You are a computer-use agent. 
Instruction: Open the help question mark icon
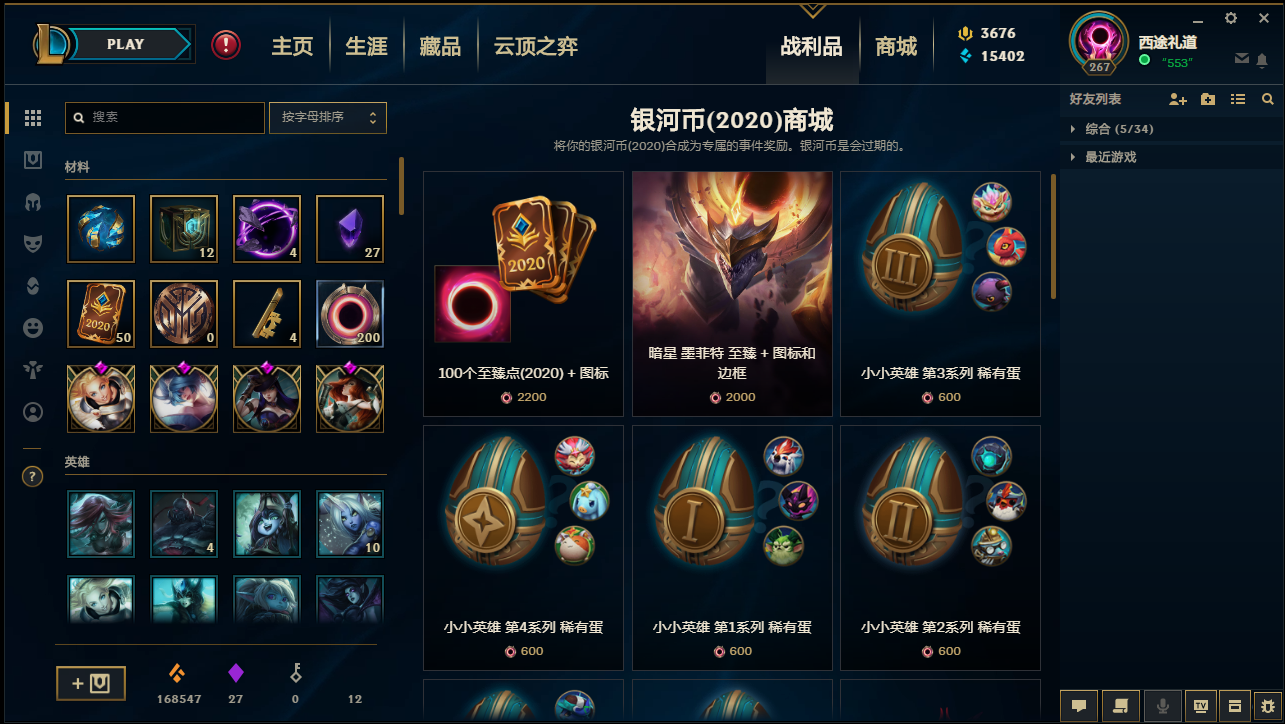tap(33, 477)
